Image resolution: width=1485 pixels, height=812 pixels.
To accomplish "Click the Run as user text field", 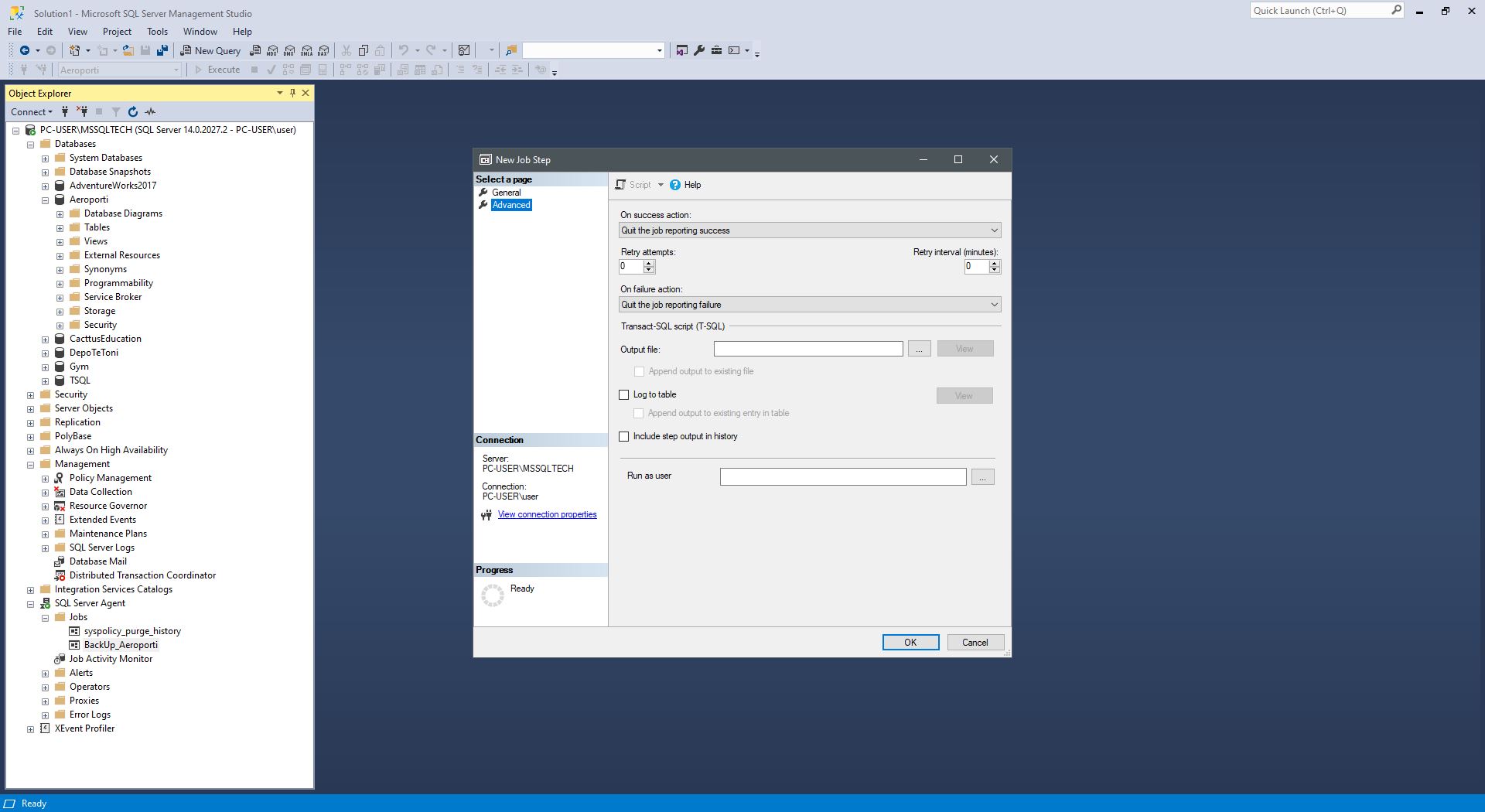I will coord(843,477).
